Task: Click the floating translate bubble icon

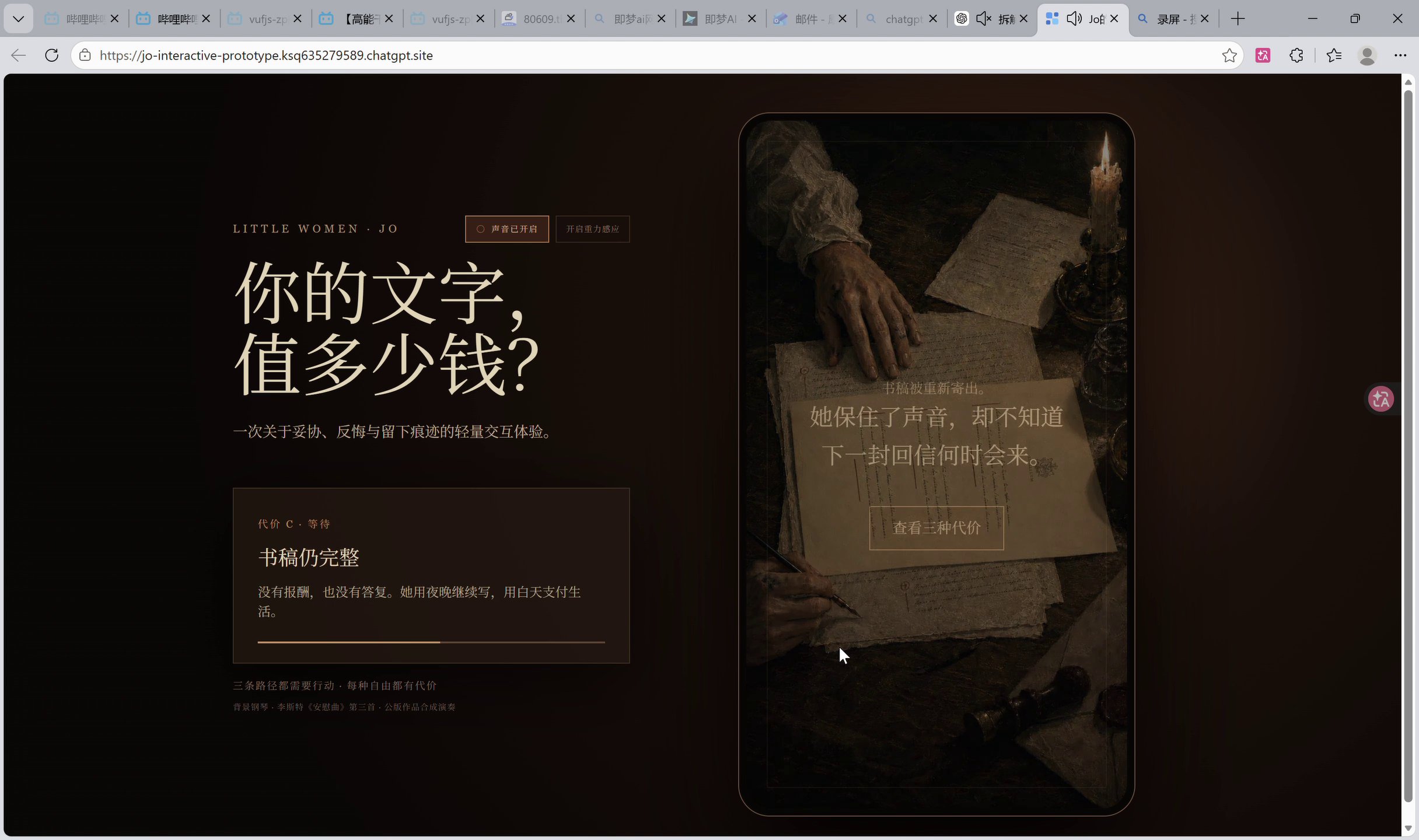Action: point(1381,399)
